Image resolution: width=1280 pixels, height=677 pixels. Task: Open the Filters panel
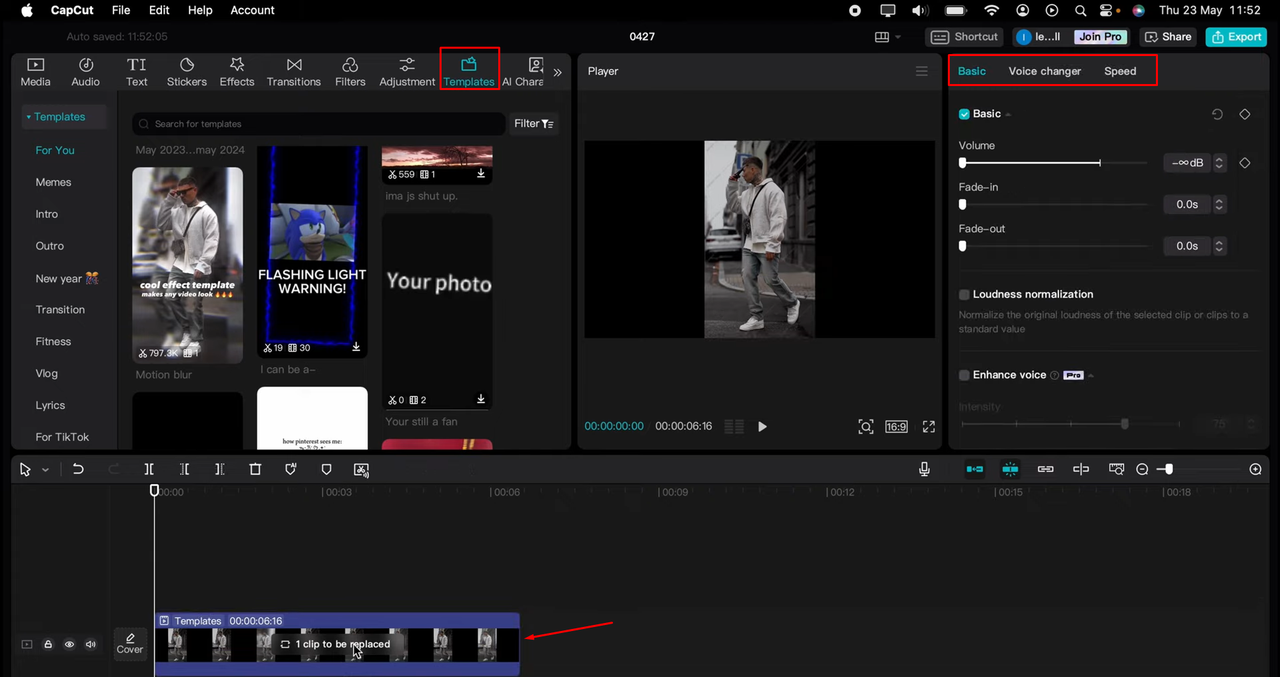[x=350, y=72]
